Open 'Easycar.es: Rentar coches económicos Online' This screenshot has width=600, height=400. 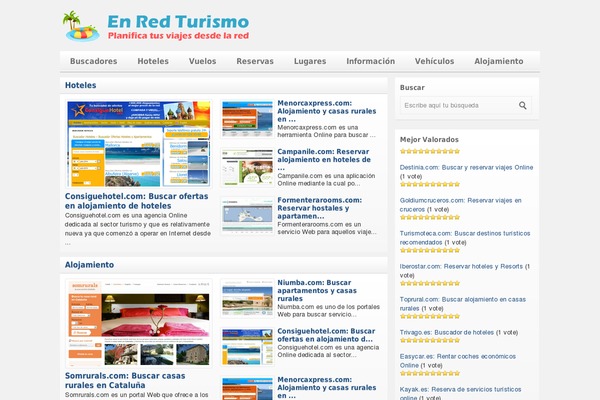click(x=458, y=361)
